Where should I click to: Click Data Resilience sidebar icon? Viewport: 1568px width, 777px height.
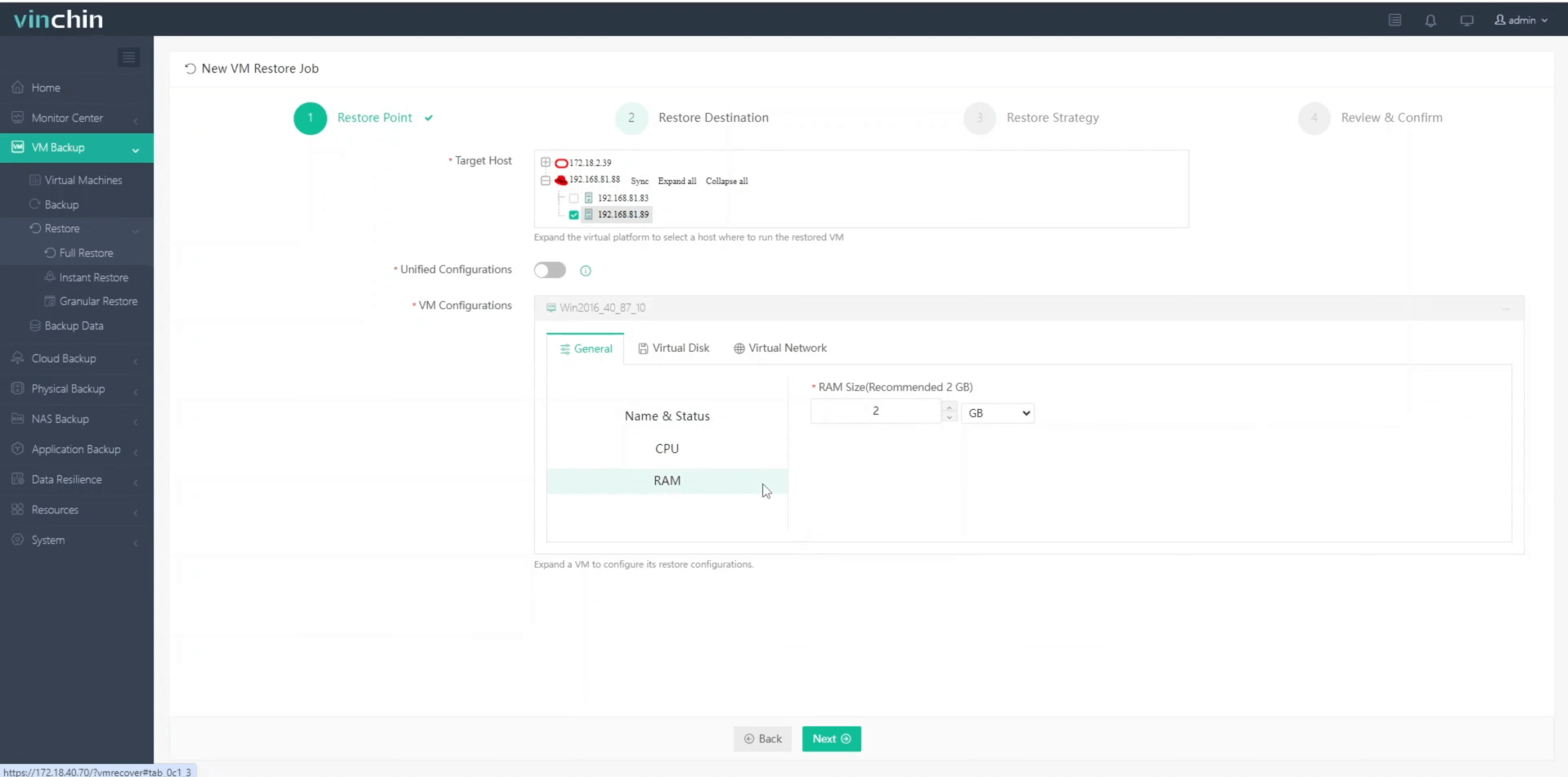[x=17, y=479]
